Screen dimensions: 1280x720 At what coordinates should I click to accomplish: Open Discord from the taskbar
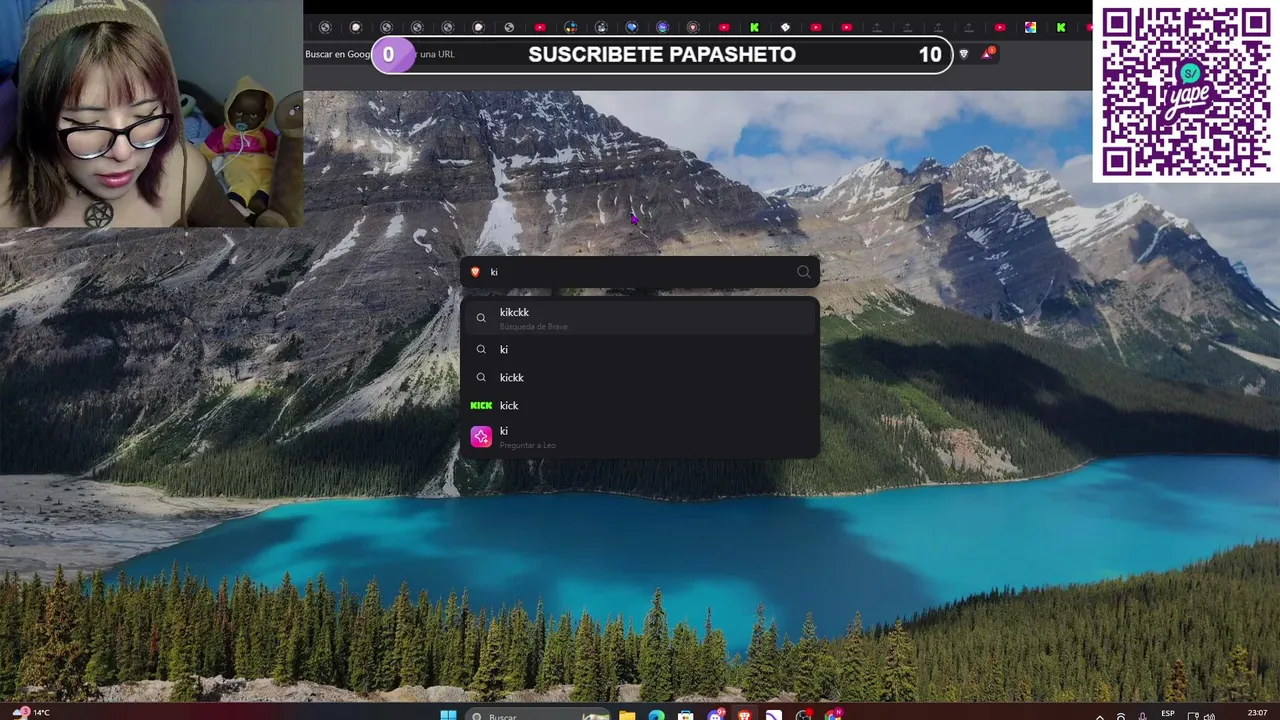(x=716, y=714)
